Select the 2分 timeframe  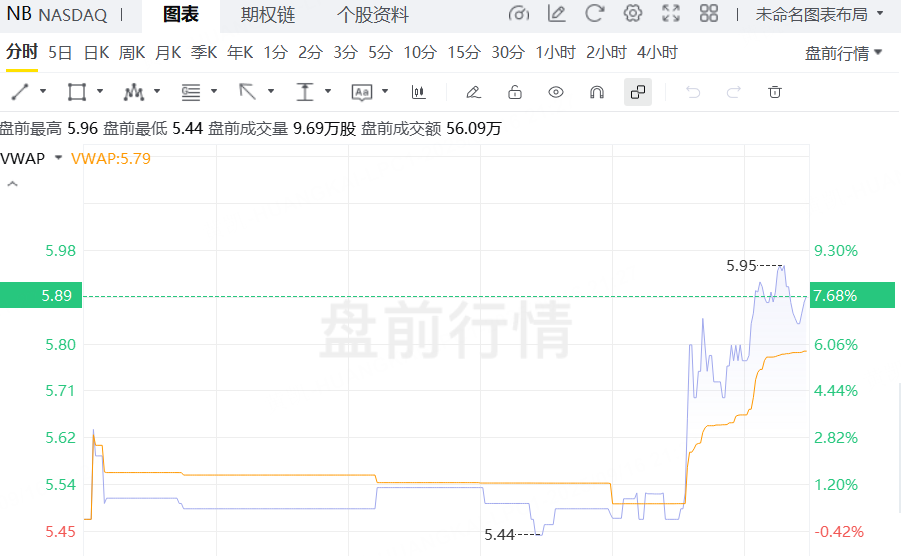310,53
